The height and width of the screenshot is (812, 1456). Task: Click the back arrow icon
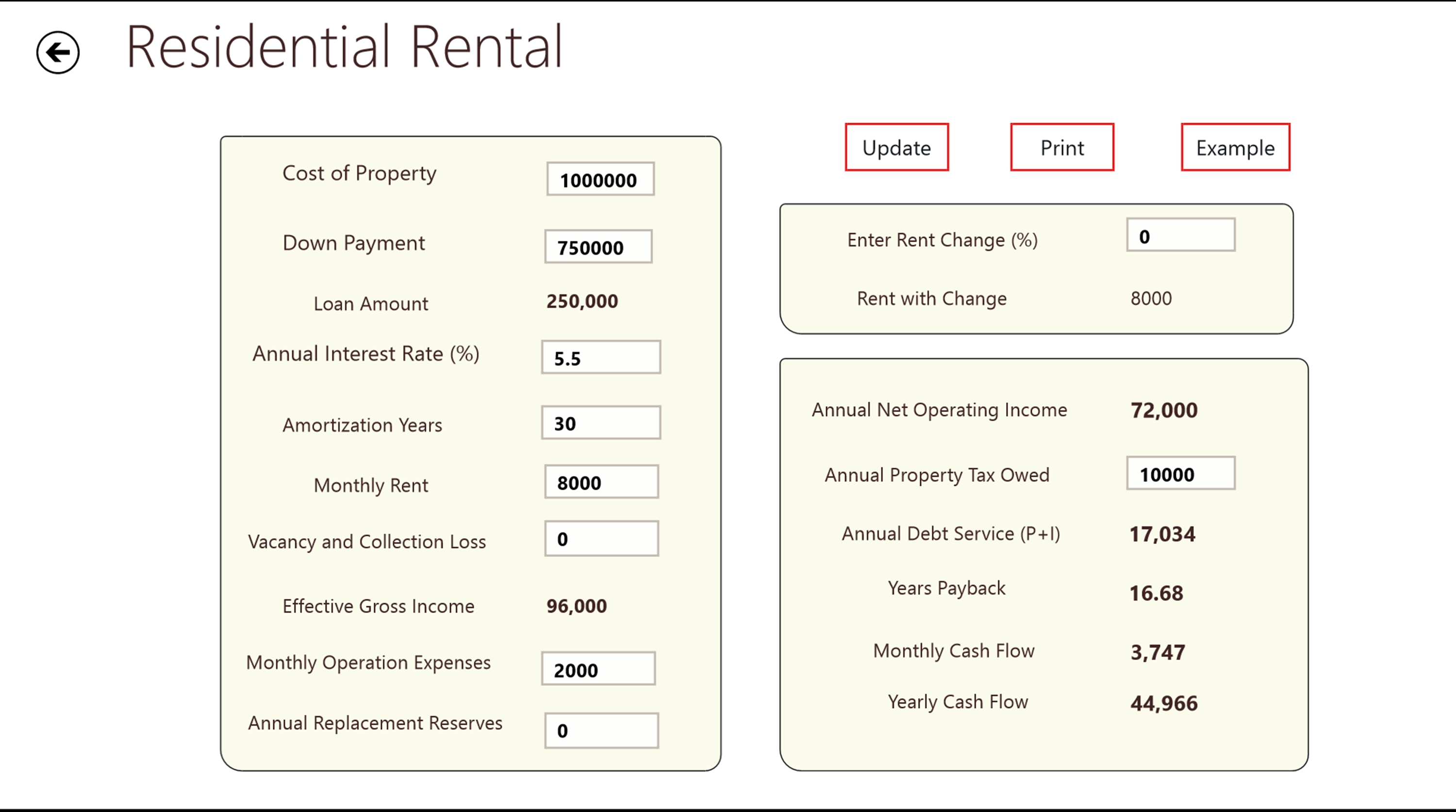tap(58, 52)
